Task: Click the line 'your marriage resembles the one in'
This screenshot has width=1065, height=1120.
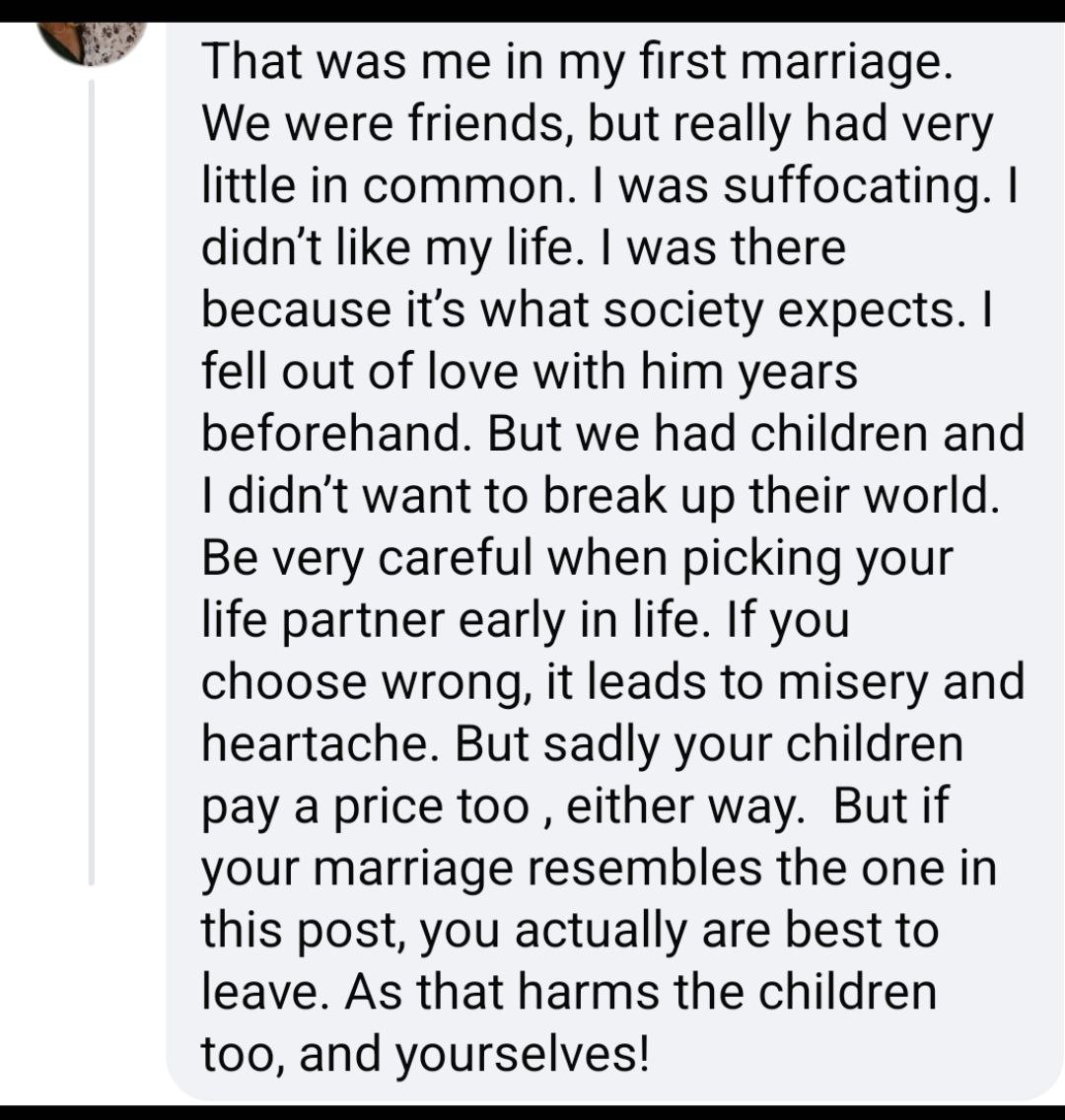Action: [x=599, y=869]
